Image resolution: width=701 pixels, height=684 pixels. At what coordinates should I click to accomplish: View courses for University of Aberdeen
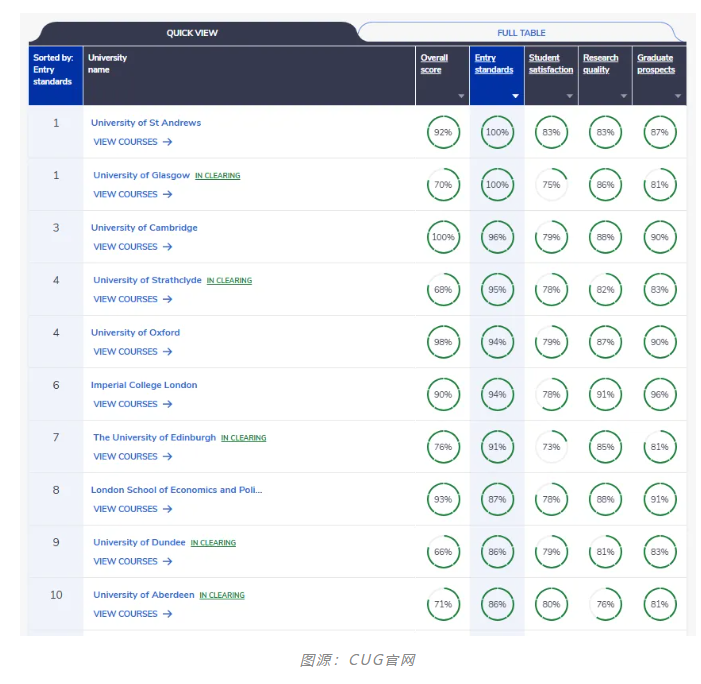point(133,614)
